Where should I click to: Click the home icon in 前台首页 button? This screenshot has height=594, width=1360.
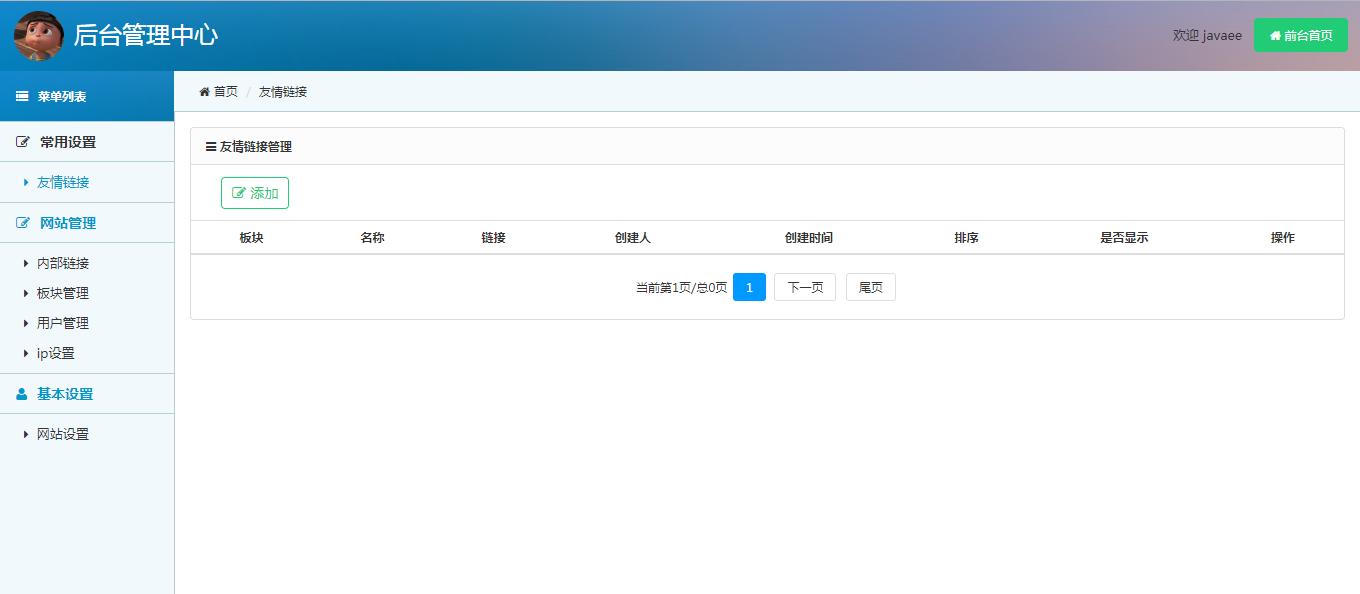pyautogui.click(x=1275, y=35)
